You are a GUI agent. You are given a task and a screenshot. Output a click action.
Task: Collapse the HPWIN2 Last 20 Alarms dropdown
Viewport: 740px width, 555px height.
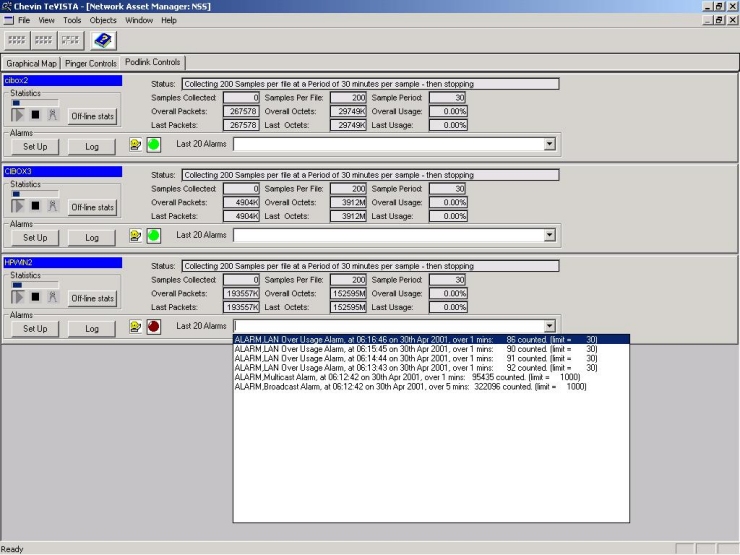(x=549, y=326)
